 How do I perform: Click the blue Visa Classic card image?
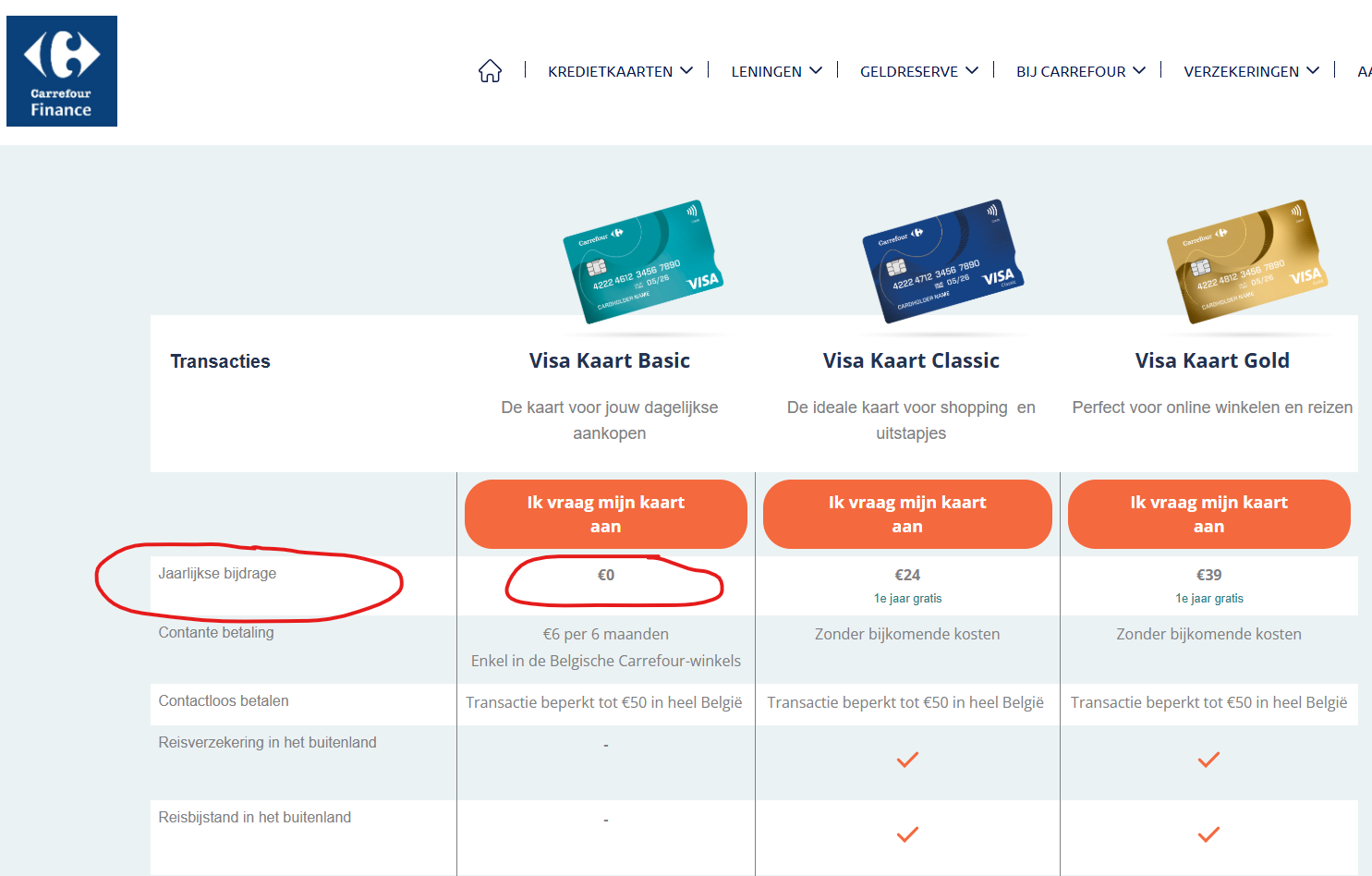point(942,262)
